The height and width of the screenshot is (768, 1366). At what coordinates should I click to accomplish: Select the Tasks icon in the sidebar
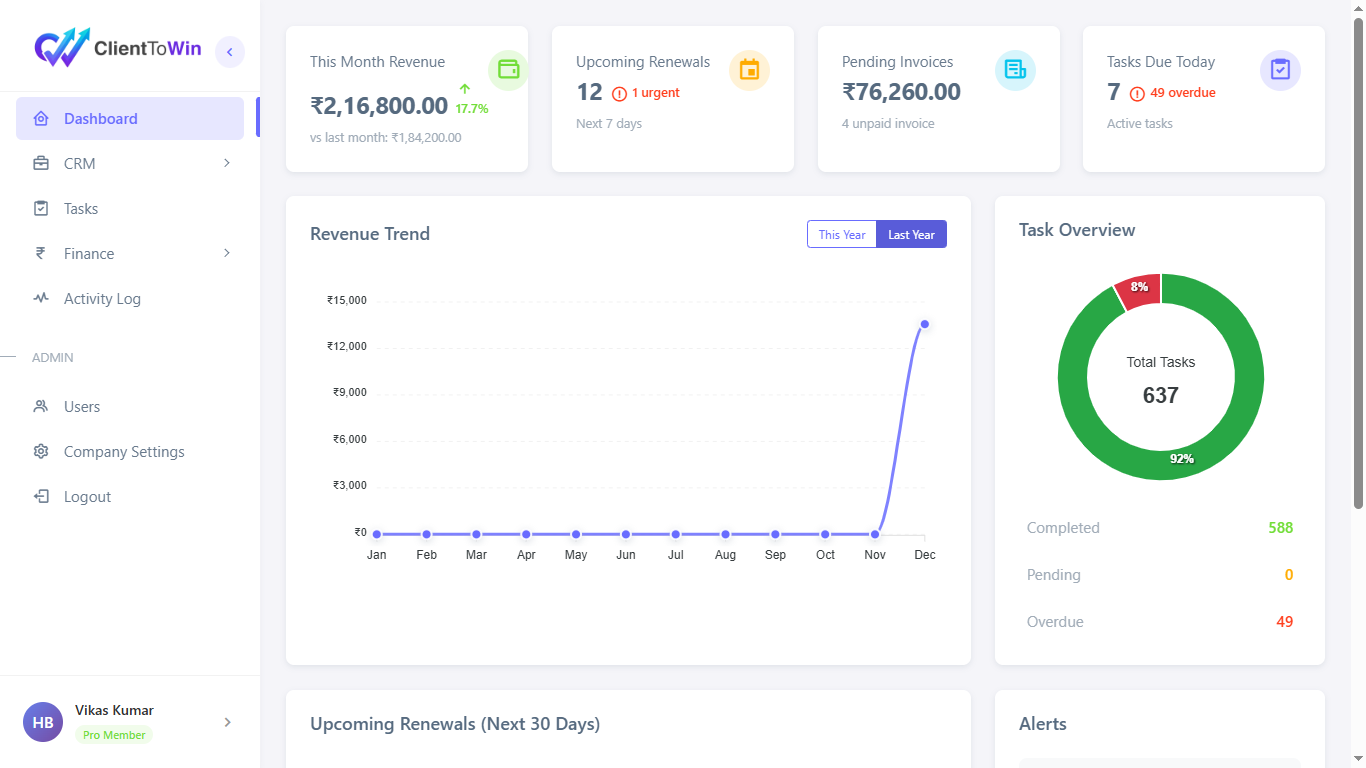(40, 208)
